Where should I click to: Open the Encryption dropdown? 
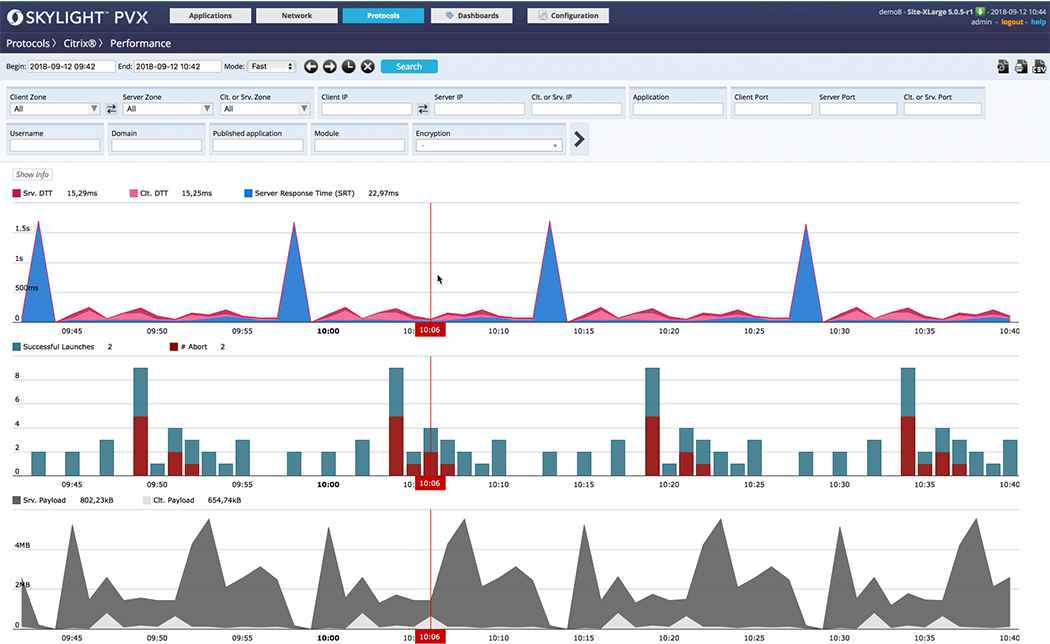click(x=488, y=145)
